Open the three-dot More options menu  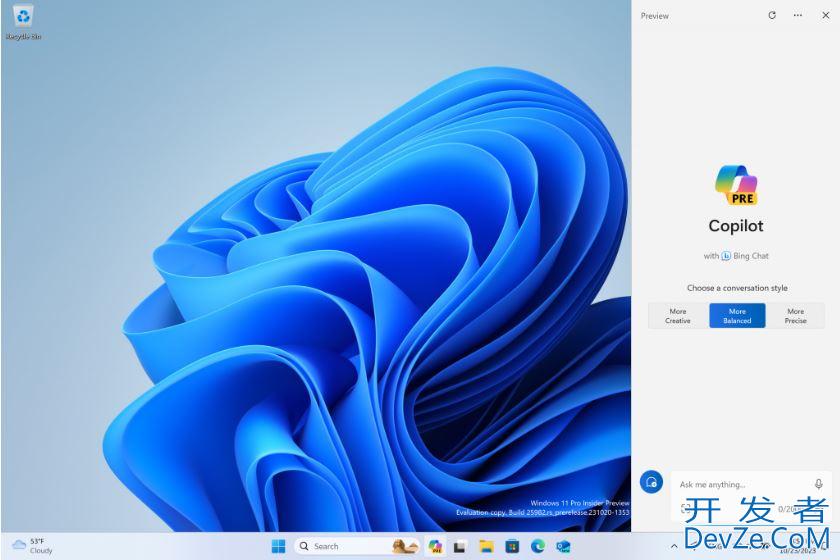[797, 15]
